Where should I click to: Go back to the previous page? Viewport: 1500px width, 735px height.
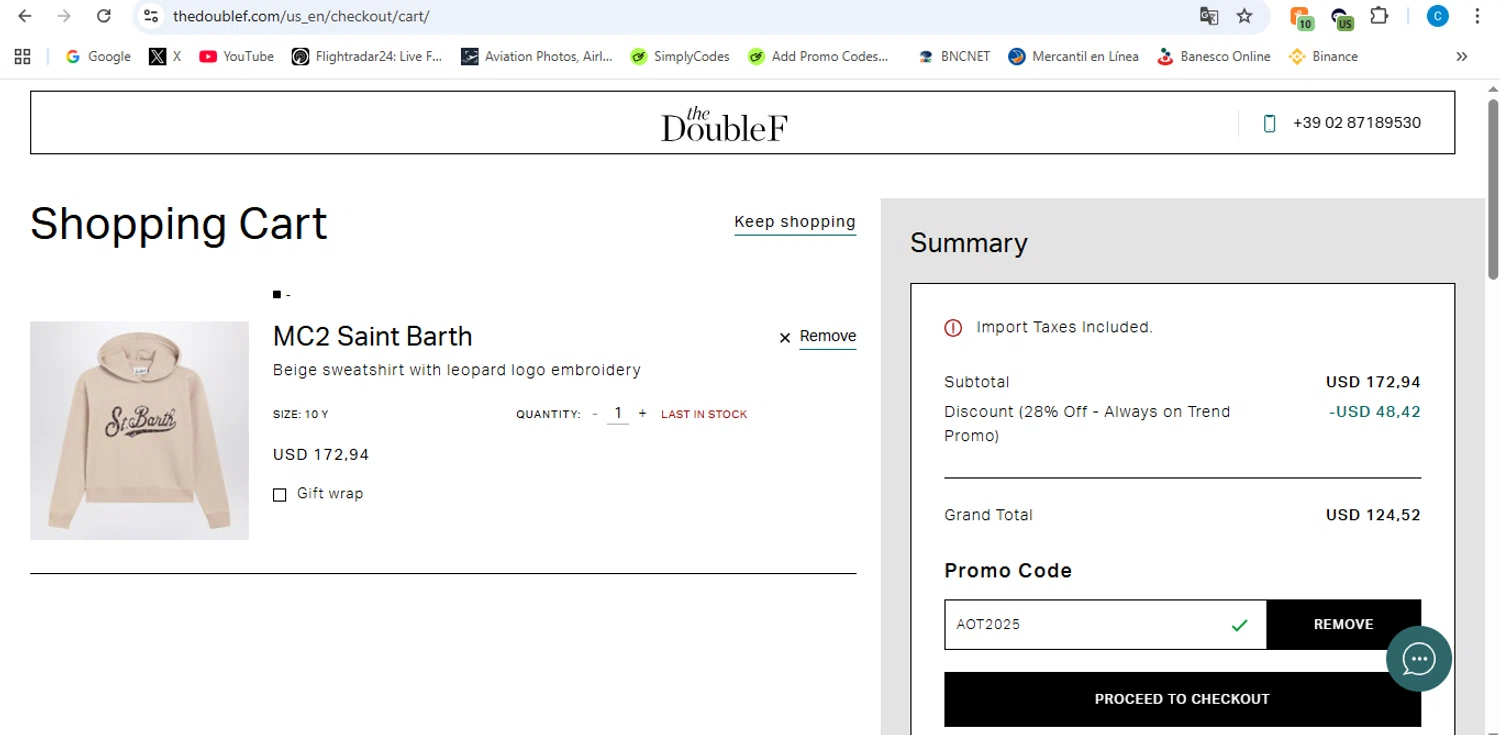click(25, 16)
